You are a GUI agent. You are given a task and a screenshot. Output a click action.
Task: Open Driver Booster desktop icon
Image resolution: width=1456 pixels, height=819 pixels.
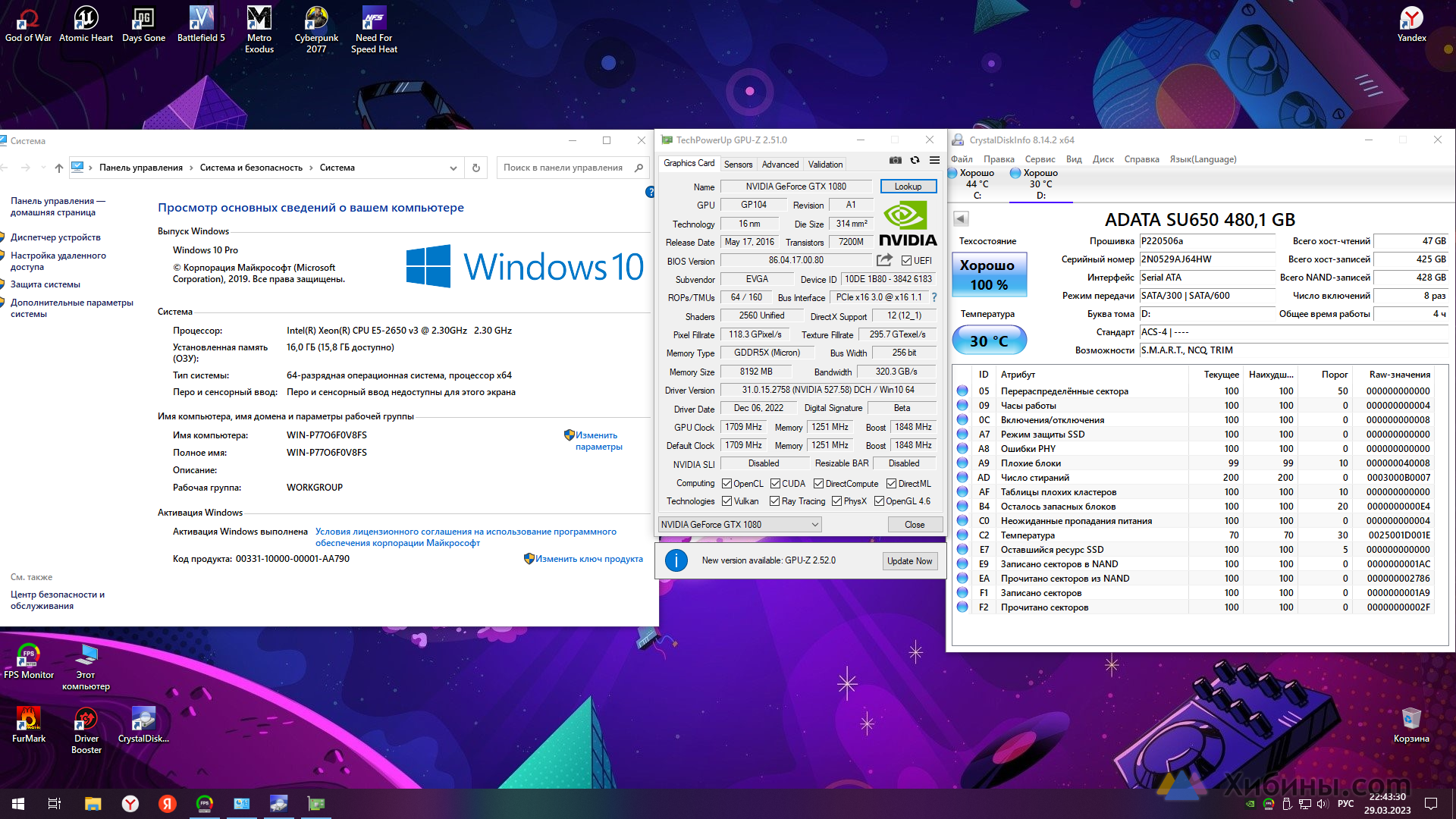[x=86, y=730]
